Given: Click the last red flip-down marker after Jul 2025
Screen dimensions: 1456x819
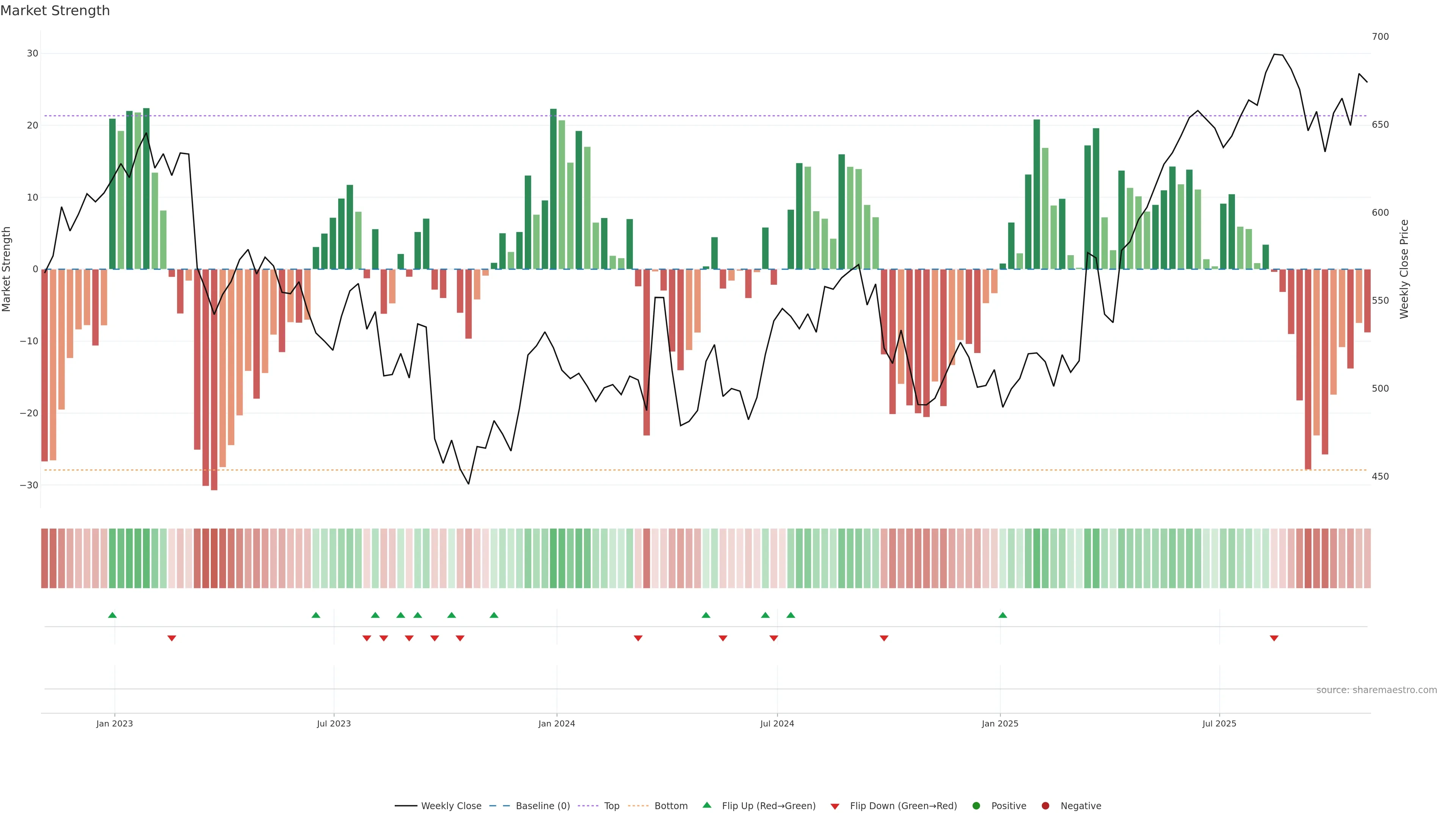Looking at the screenshot, I should [x=1274, y=638].
